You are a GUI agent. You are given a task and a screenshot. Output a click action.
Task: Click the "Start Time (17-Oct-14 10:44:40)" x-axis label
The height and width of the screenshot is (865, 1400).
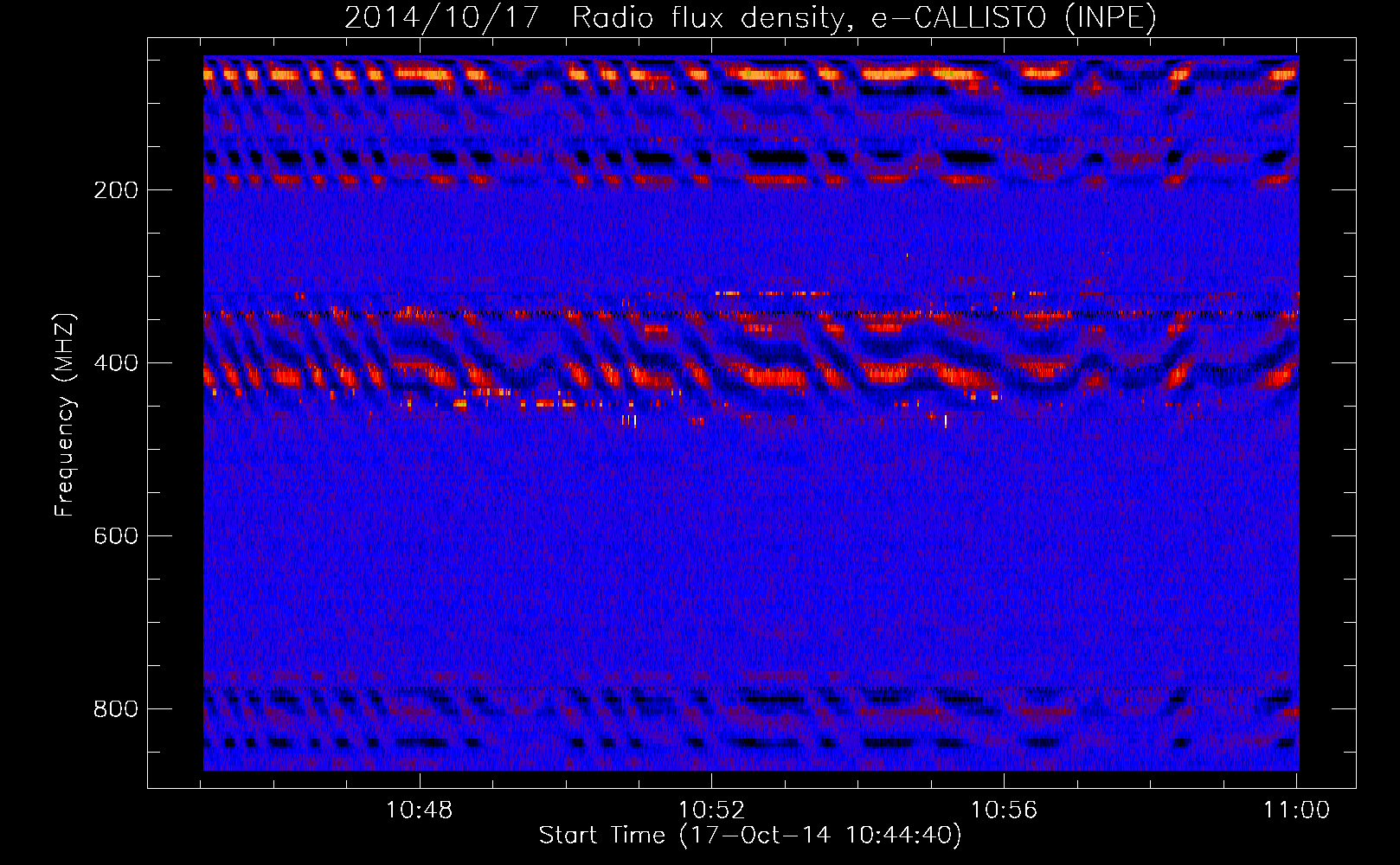coord(750,836)
